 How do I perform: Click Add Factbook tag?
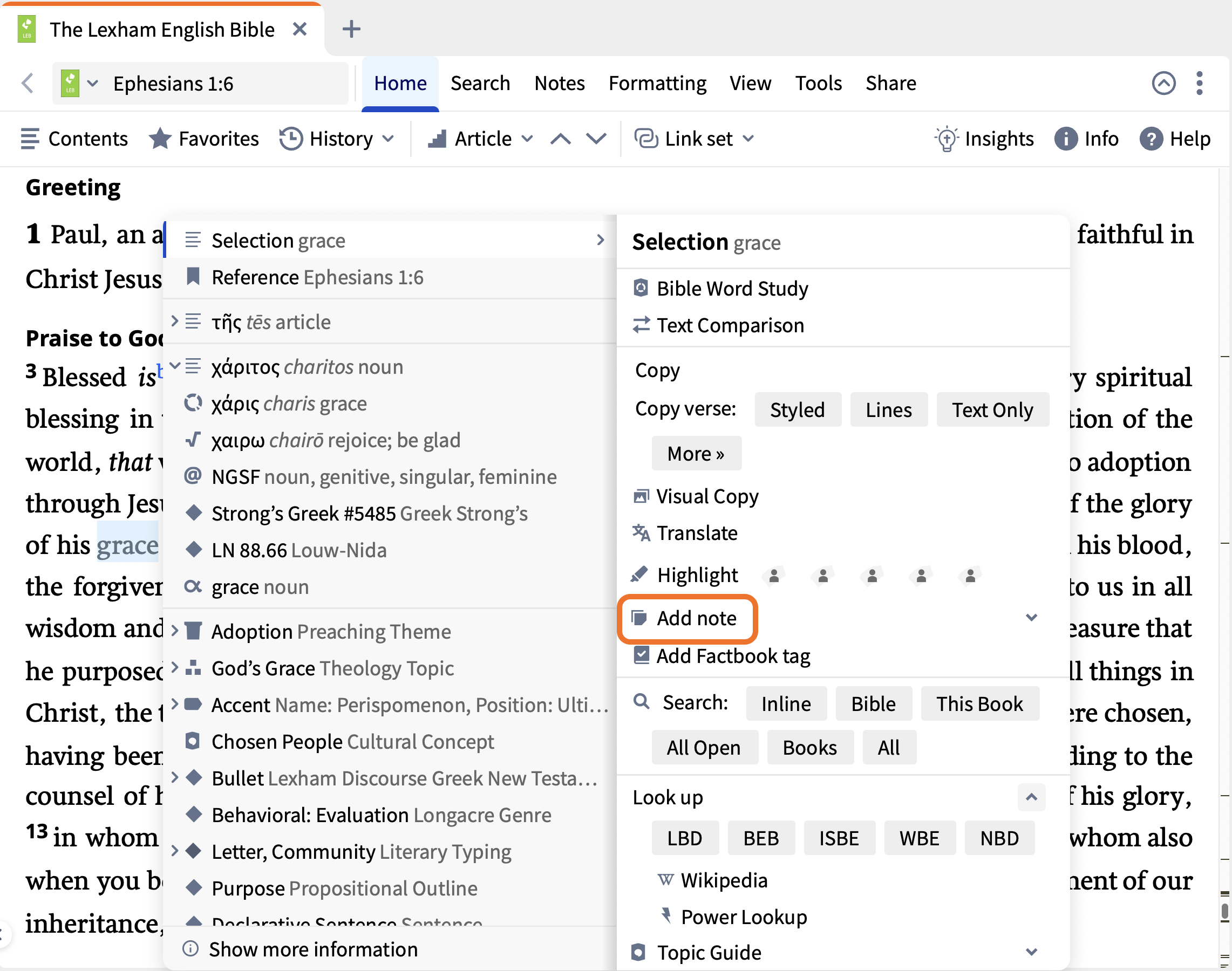[x=721, y=656]
